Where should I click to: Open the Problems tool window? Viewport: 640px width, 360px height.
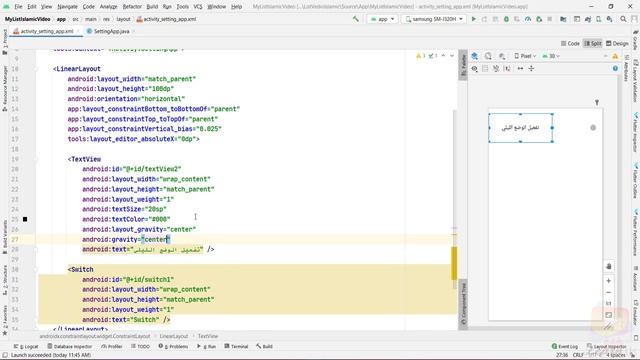173,347
